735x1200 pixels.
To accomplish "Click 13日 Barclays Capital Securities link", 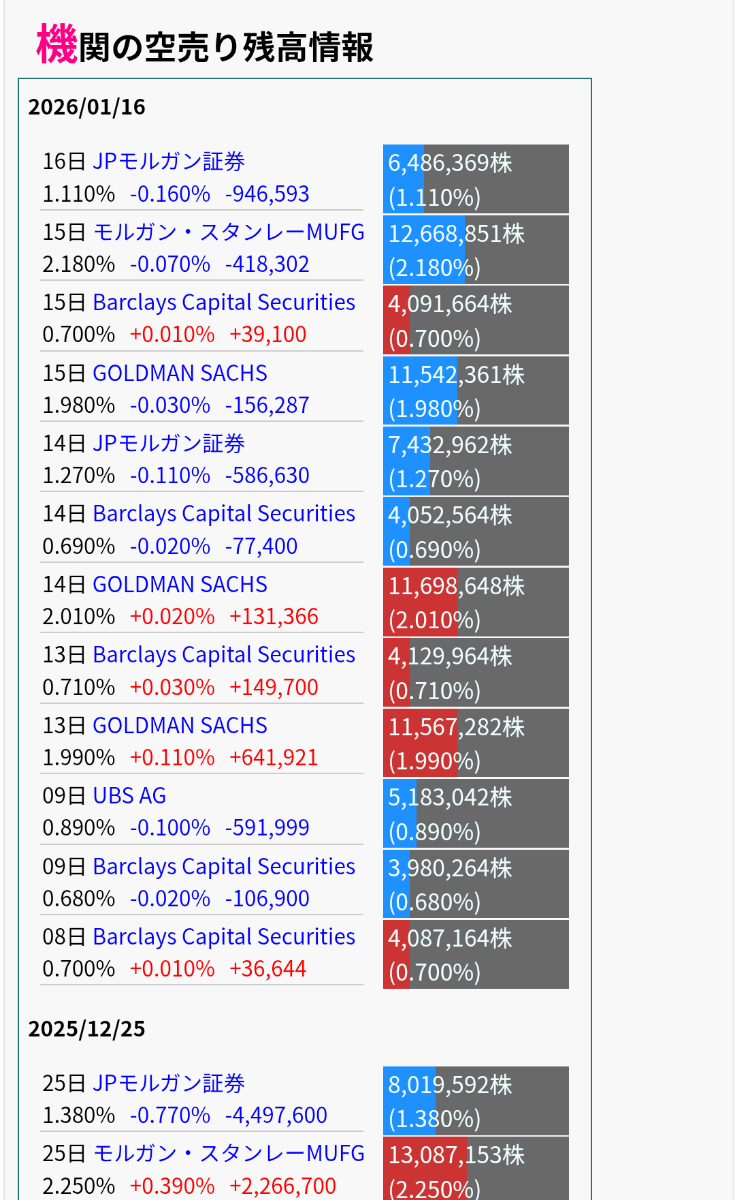I will (x=223, y=655).
